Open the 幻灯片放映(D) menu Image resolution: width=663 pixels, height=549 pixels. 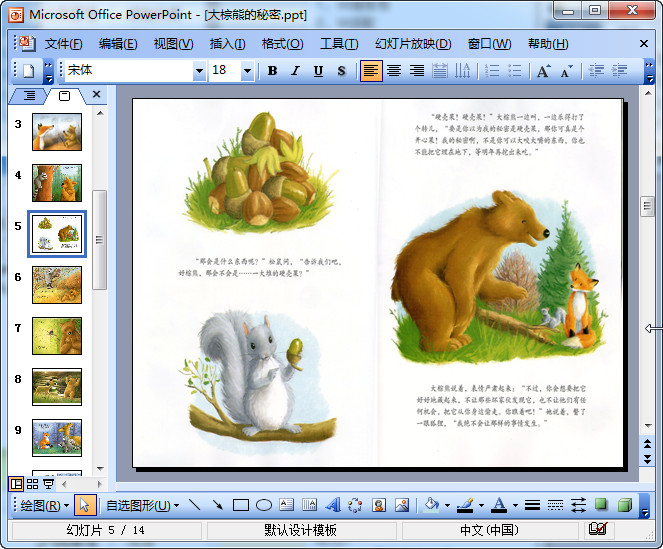(413, 44)
